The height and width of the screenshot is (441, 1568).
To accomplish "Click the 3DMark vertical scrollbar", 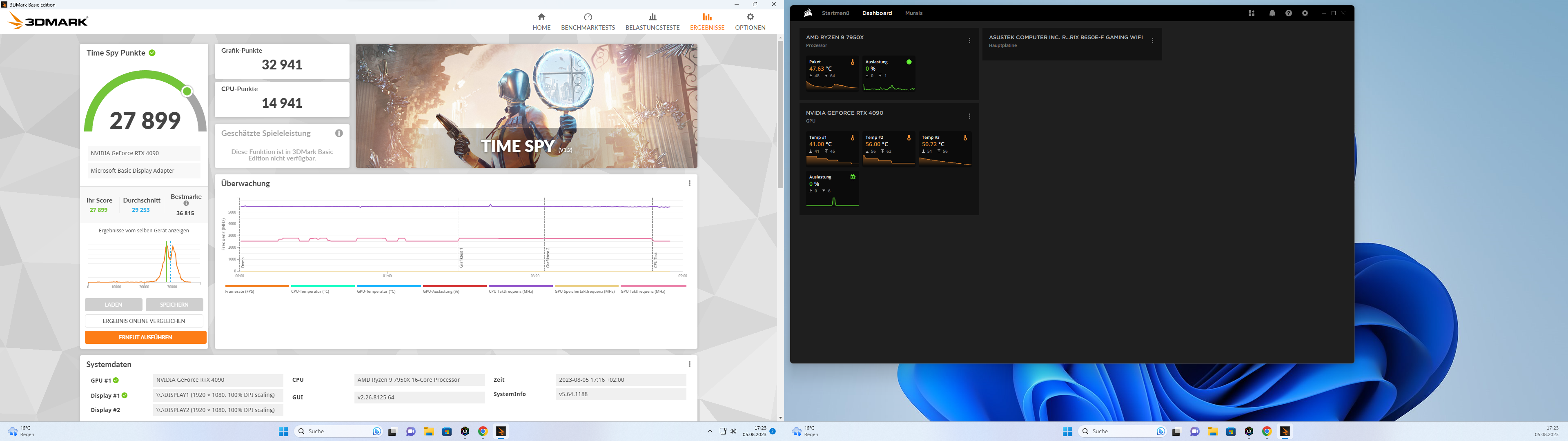I will [x=780, y=114].
